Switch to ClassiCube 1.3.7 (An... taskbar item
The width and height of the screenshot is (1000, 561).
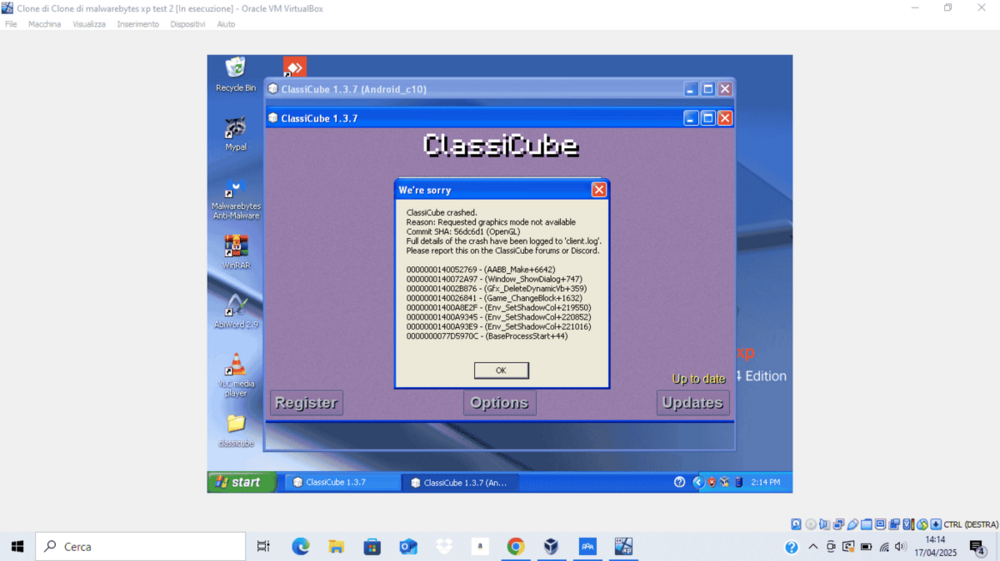[460, 483]
